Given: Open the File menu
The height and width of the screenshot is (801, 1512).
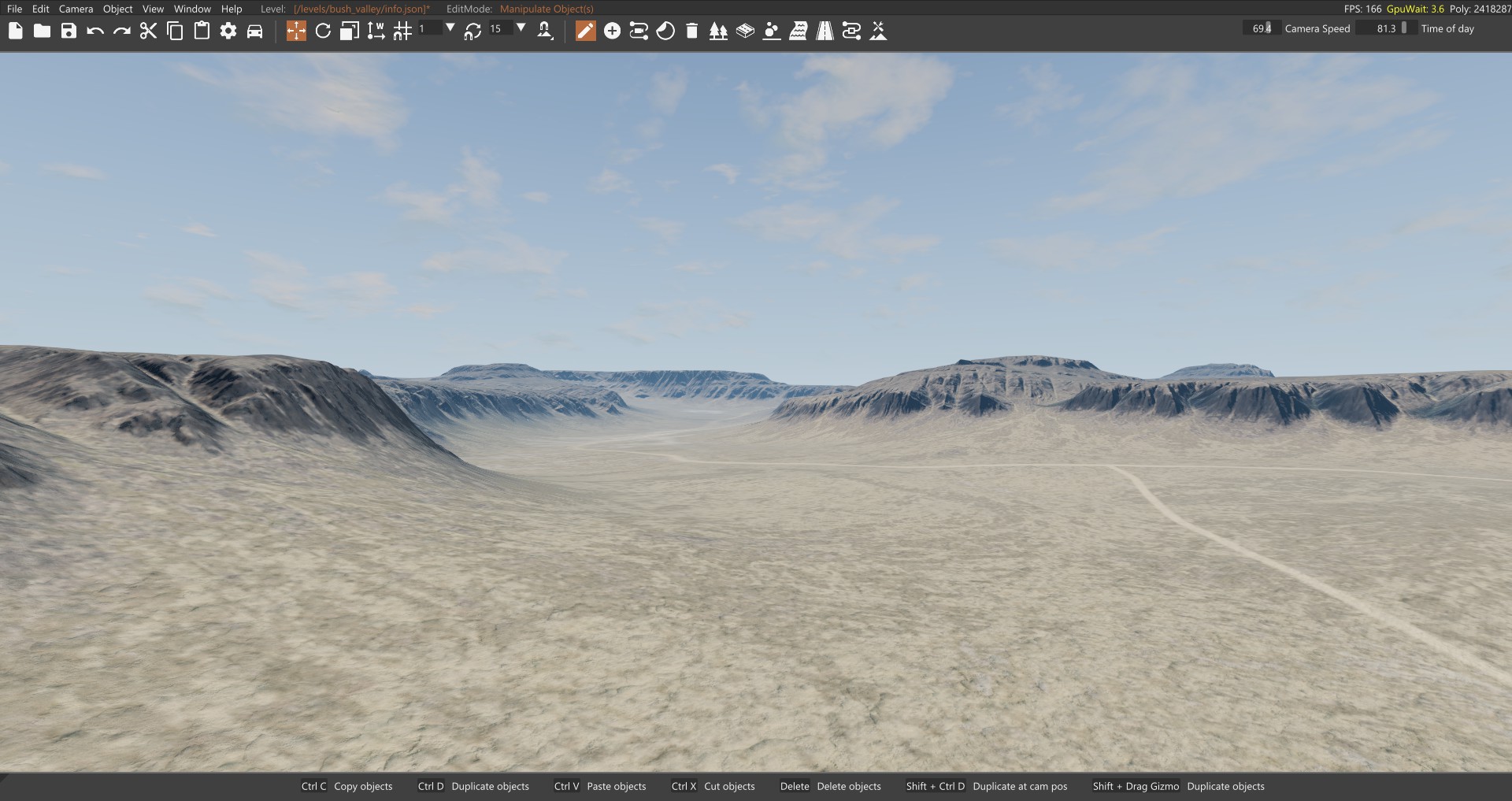Looking at the screenshot, I should click(14, 9).
